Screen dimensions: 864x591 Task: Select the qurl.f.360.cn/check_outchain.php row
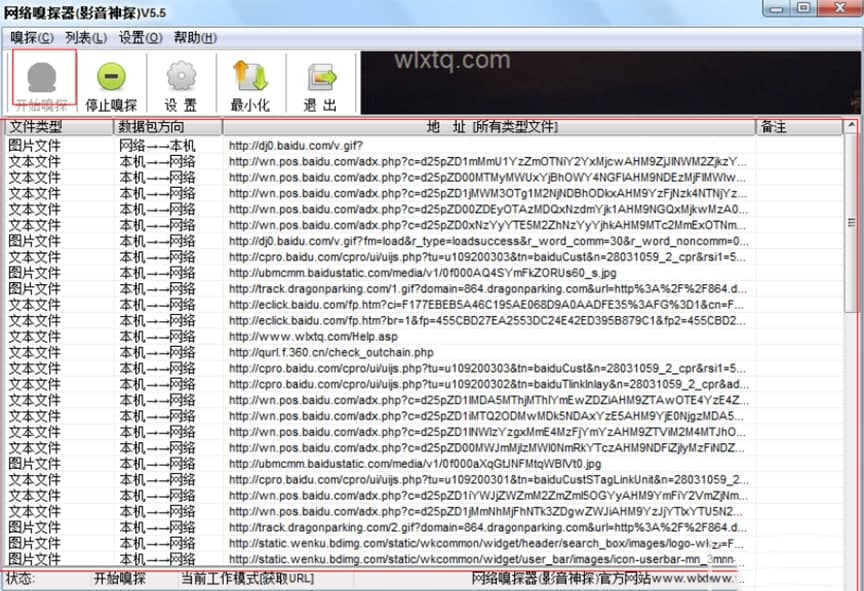click(x=424, y=353)
